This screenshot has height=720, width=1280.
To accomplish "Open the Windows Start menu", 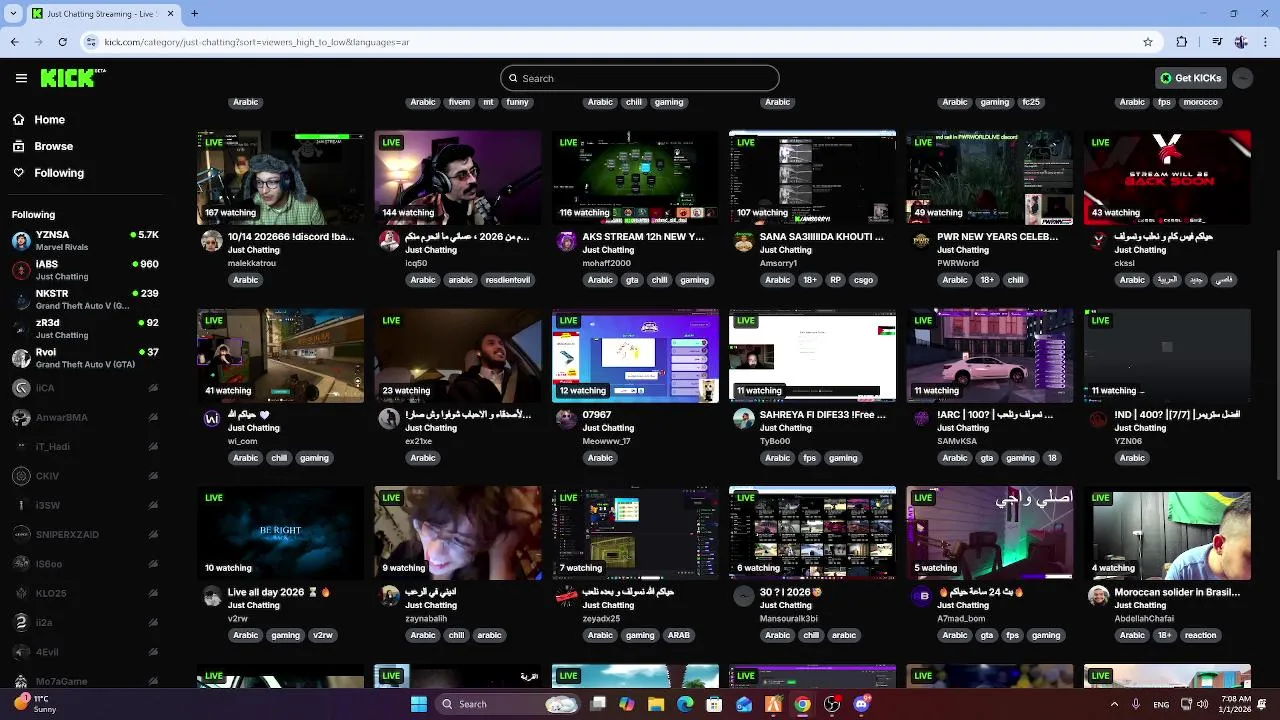I will point(419,704).
